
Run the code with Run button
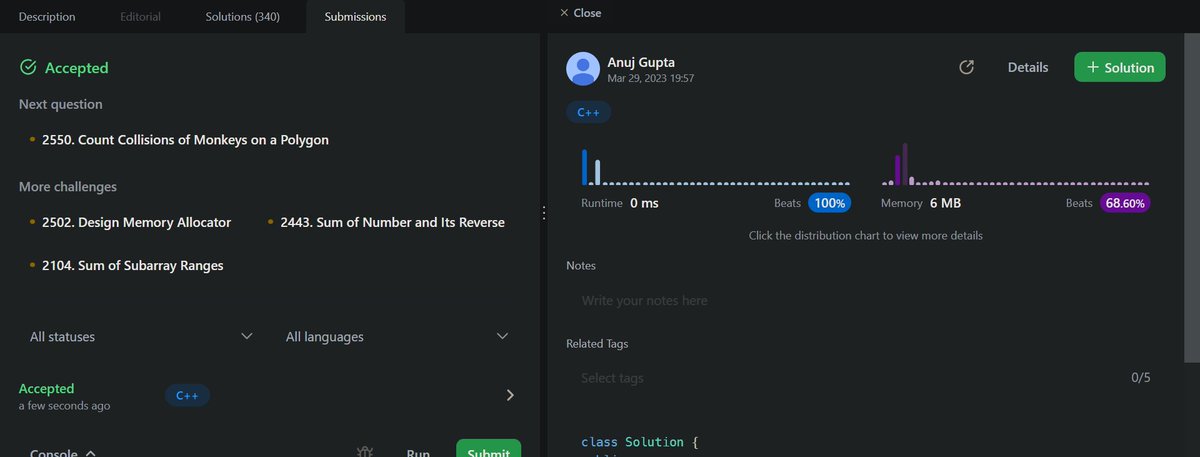click(418, 453)
